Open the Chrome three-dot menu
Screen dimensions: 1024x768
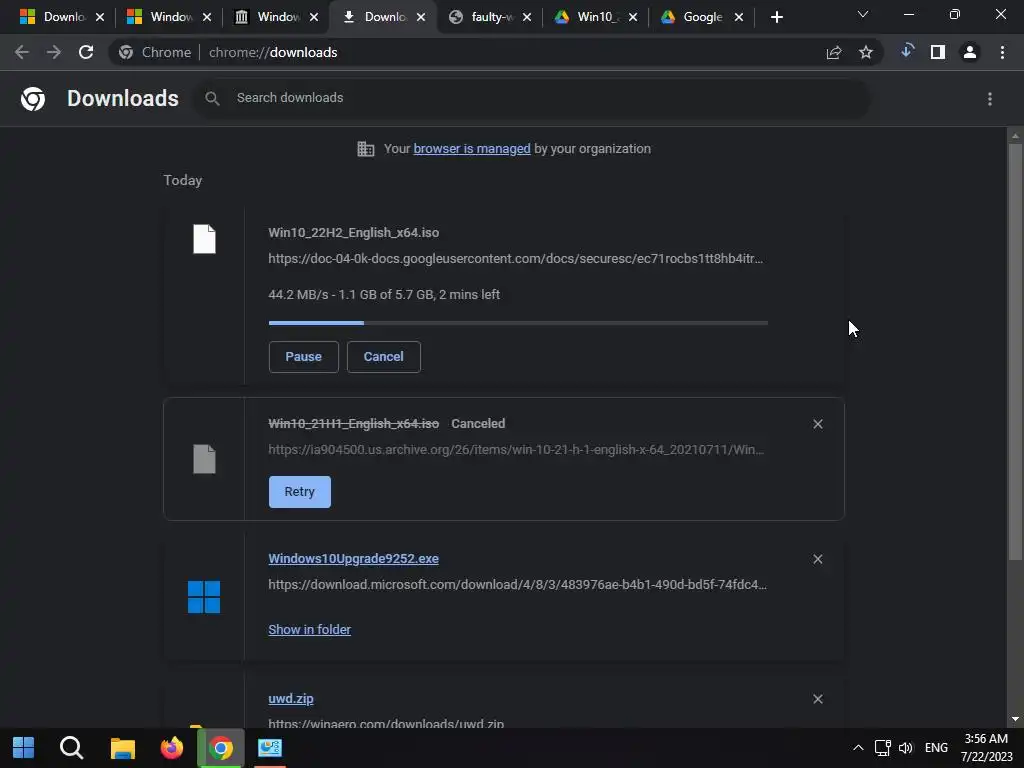[x=1002, y=52]
